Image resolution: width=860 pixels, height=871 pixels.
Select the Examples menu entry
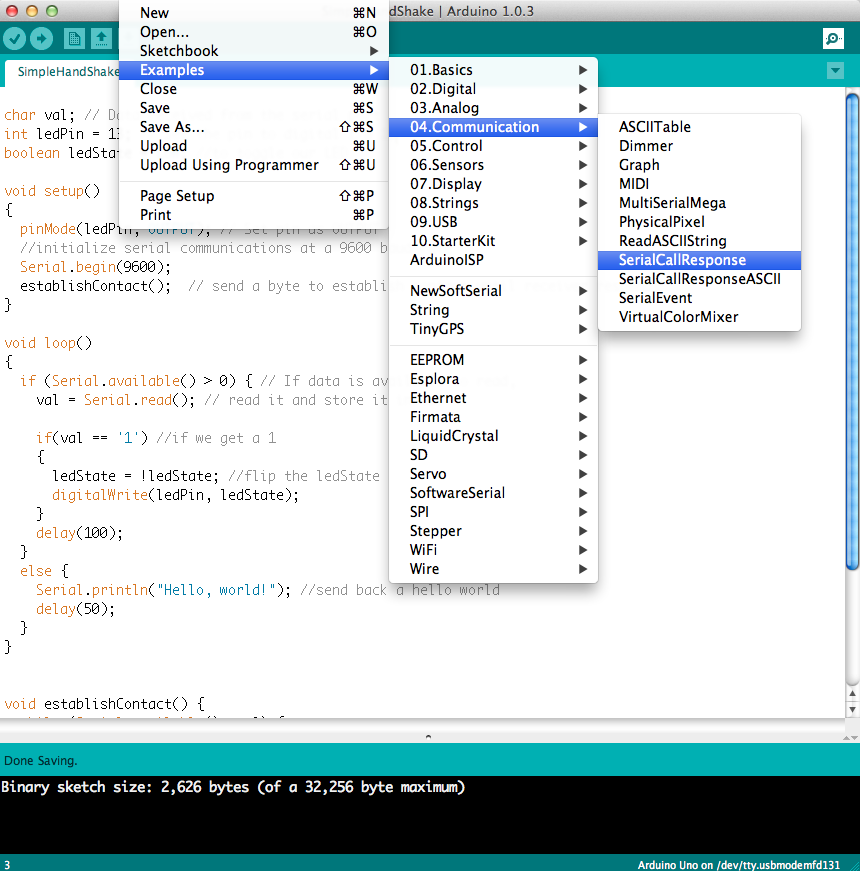click(254, 70)
